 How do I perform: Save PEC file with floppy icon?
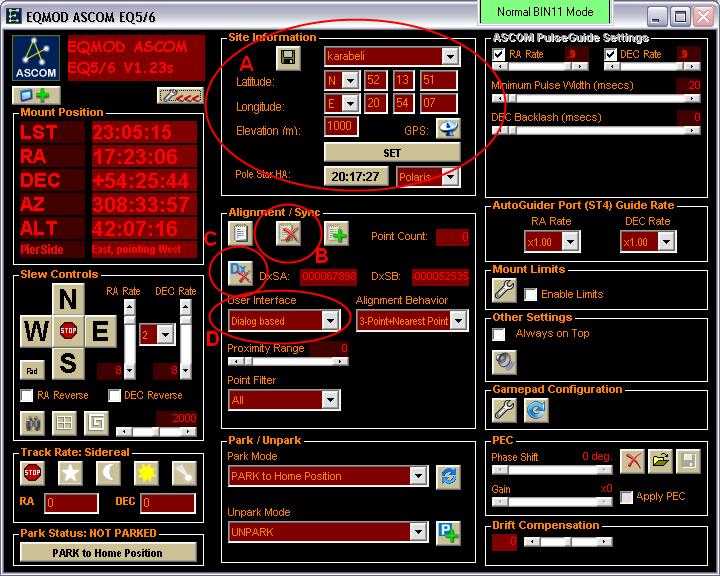(688, 461)
